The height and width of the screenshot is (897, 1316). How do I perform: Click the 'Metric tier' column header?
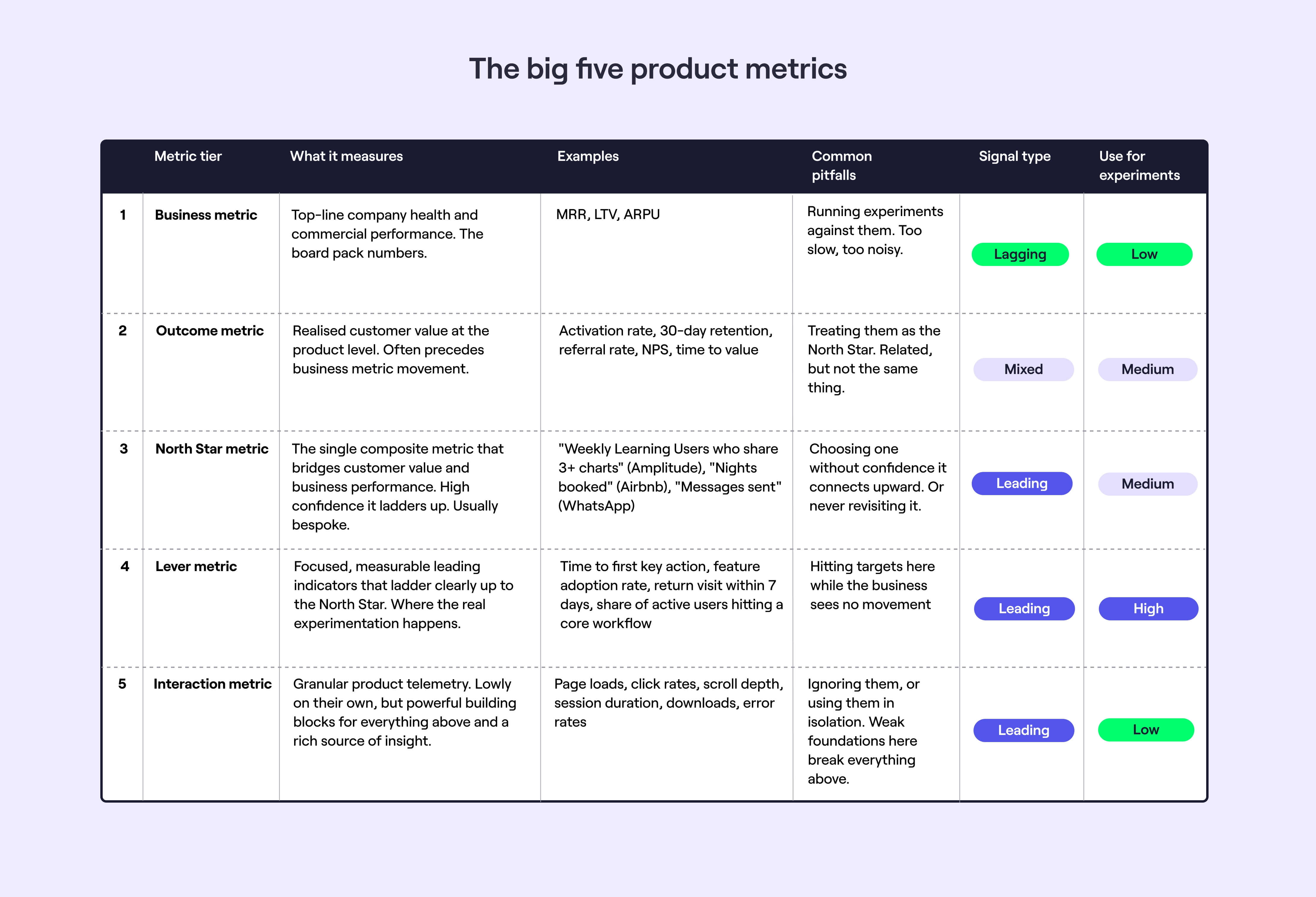coord(188,156)
